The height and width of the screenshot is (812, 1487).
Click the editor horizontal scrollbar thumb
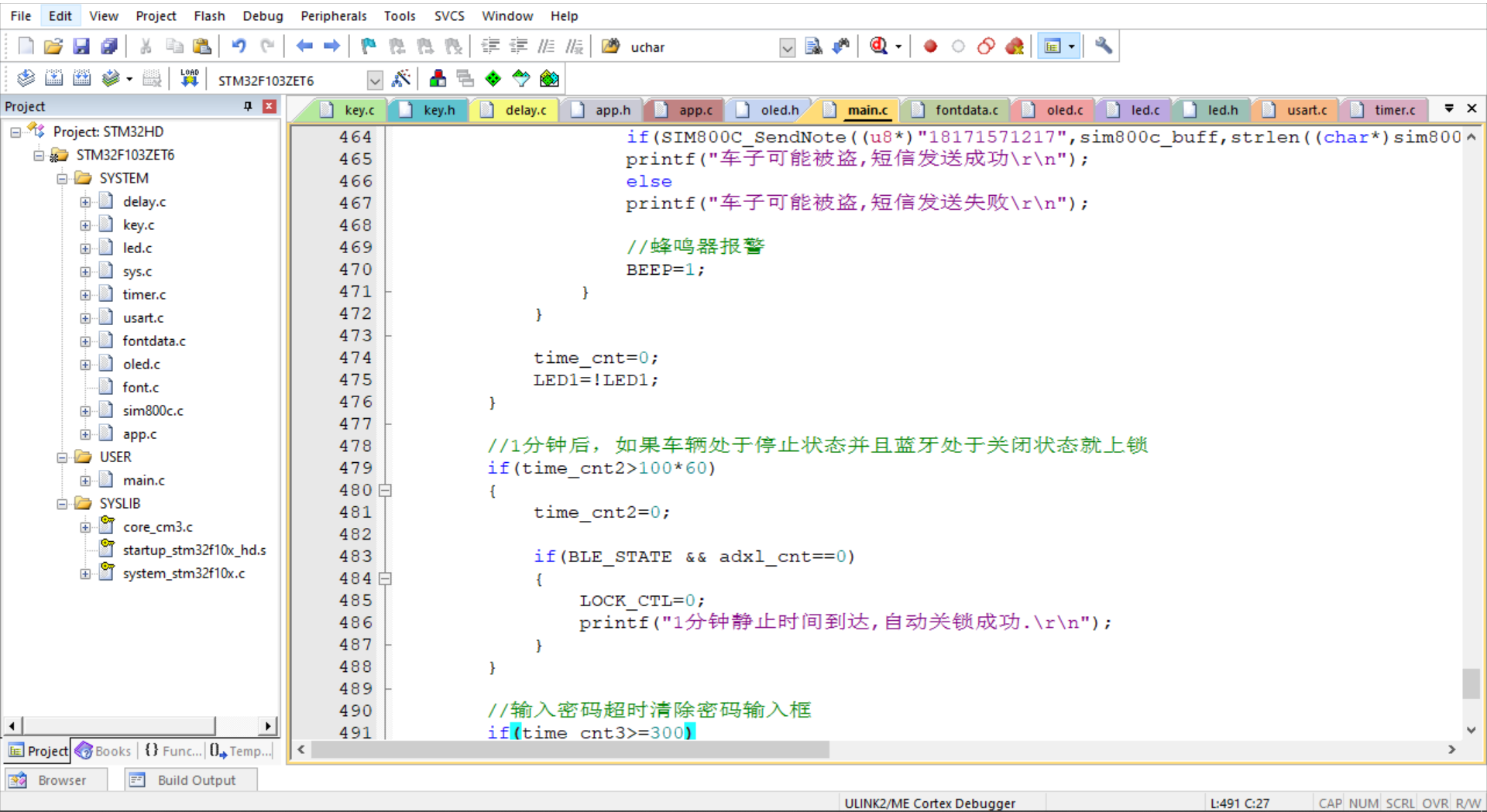pyautogui.click(x=570, y=749)
